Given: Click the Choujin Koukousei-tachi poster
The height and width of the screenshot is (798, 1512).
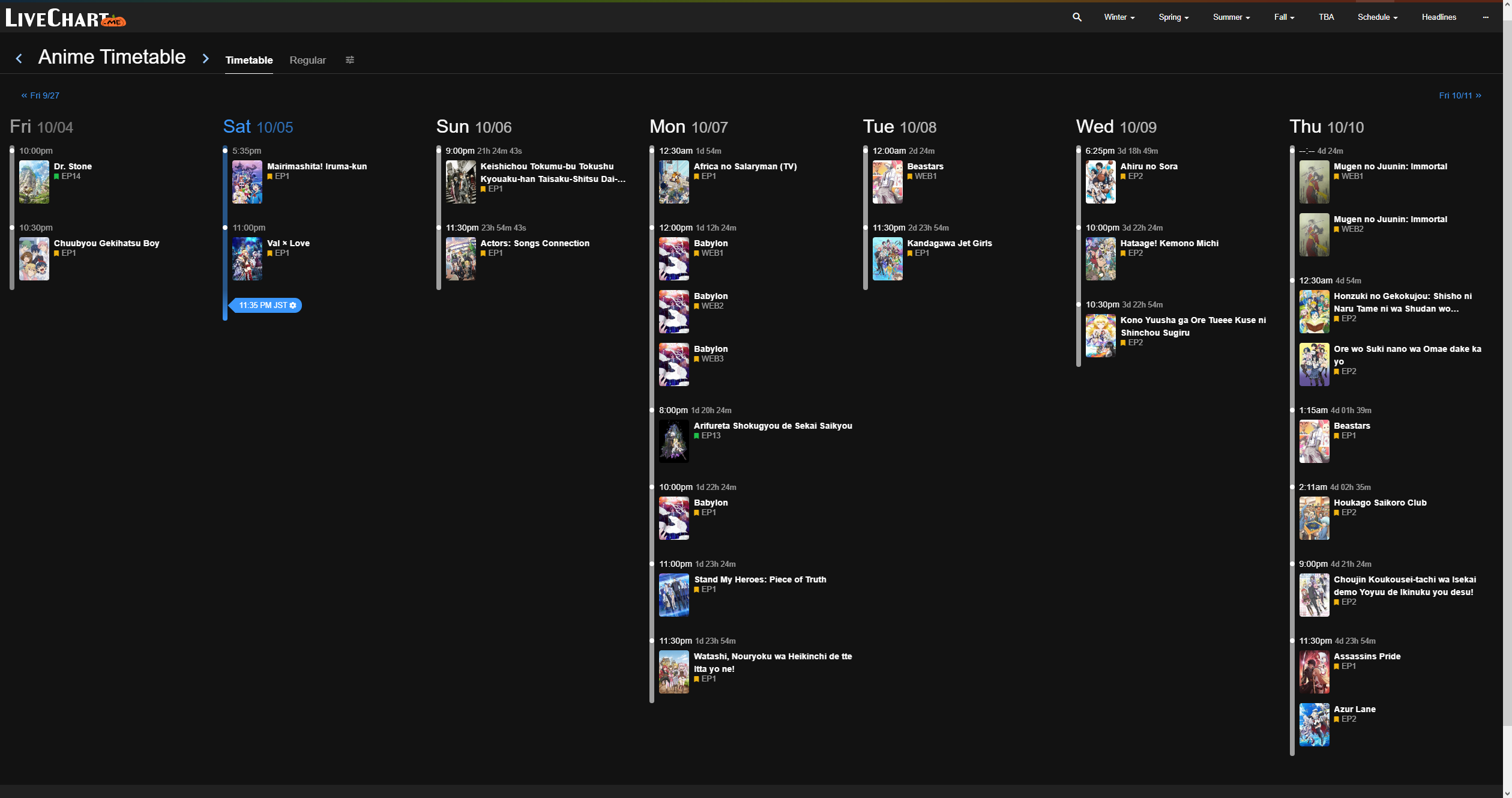Looking at the screenshot, I should (x=1314, y=595).
